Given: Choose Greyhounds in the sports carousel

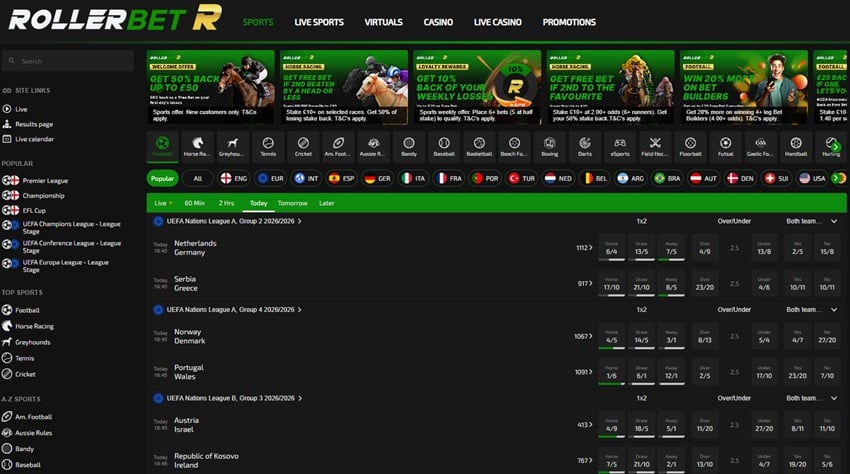Looking at the screenshot, I should point(233,146).
